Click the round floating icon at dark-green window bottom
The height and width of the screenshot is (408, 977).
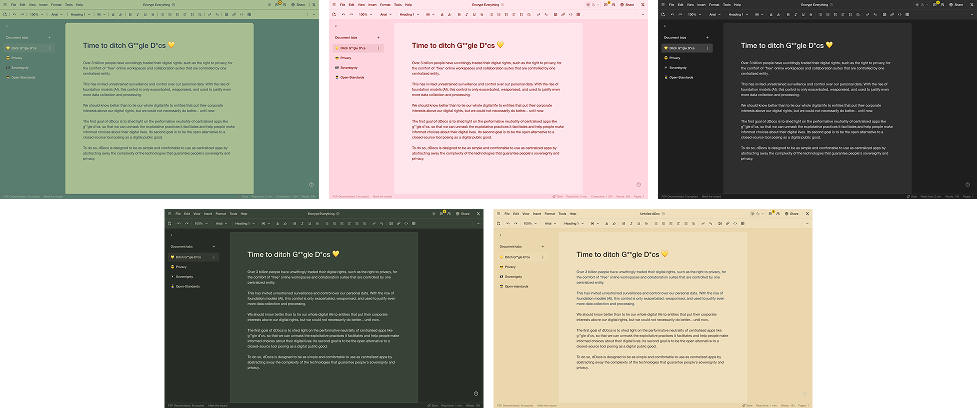click(x=475, y=393)
